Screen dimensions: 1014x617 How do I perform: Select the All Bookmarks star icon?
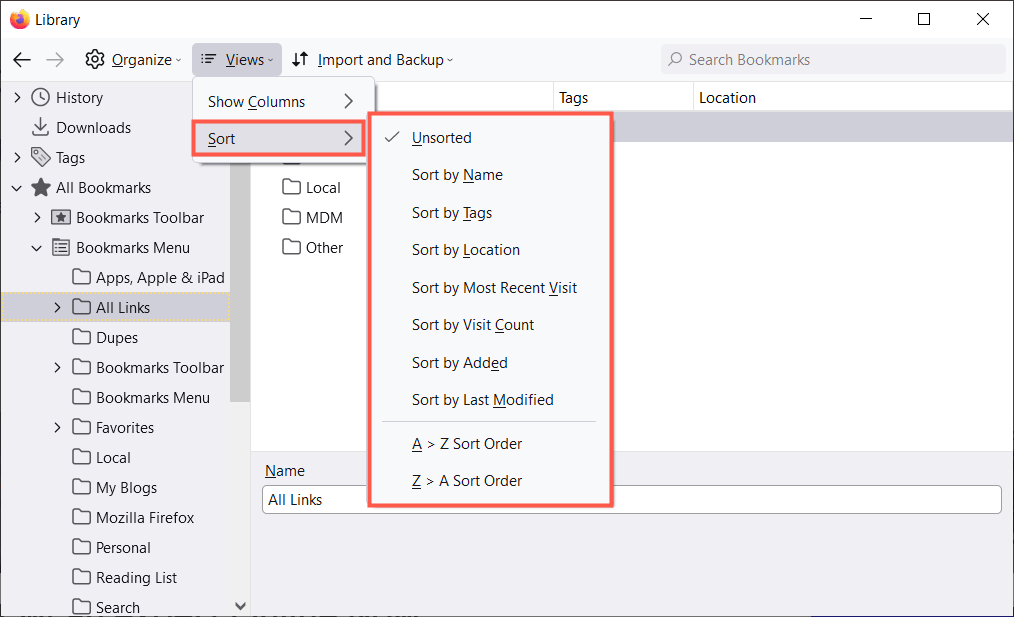click(40, 188)
